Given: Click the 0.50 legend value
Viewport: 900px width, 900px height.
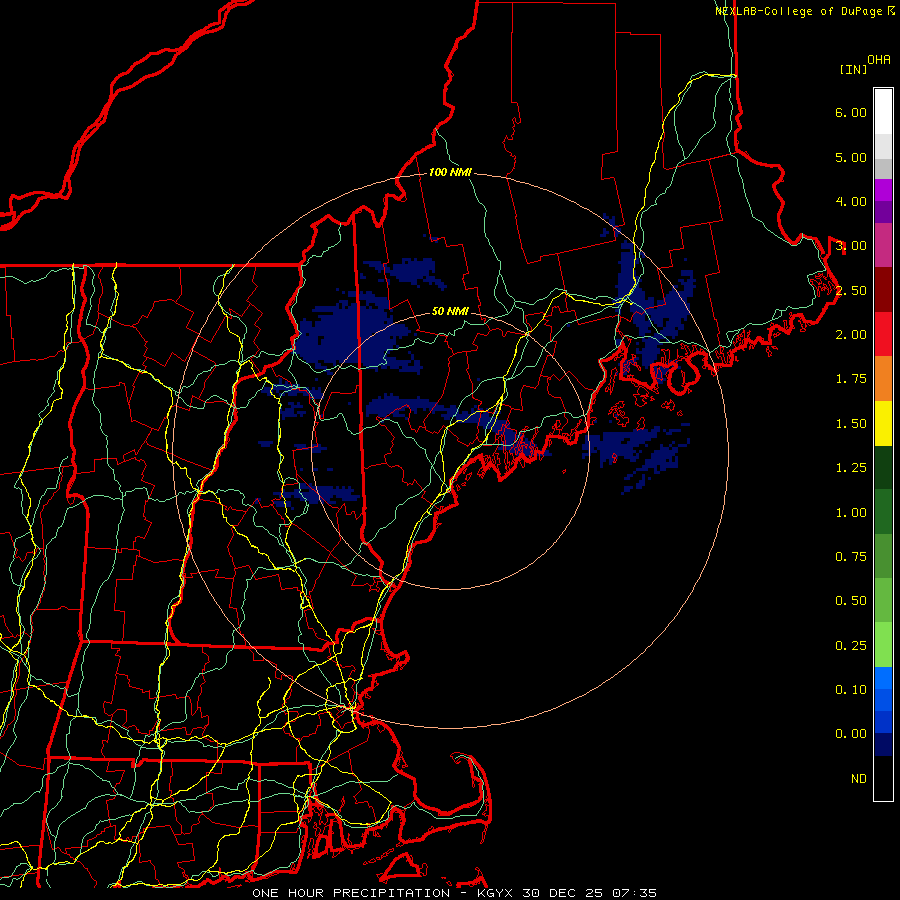Looking at the screenshot, I should pyautogui.click(x=851, y=601).
